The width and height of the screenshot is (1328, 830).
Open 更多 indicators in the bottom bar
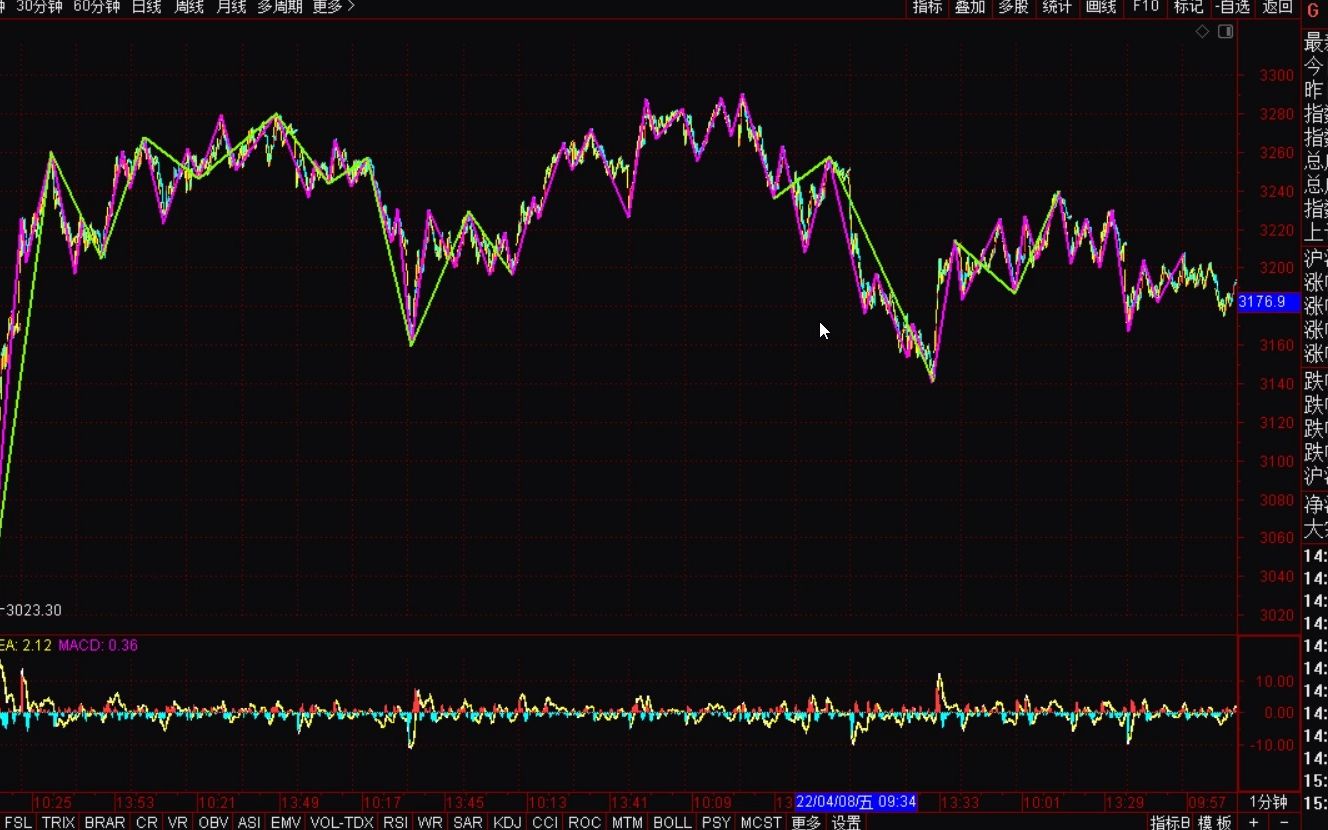806,822
